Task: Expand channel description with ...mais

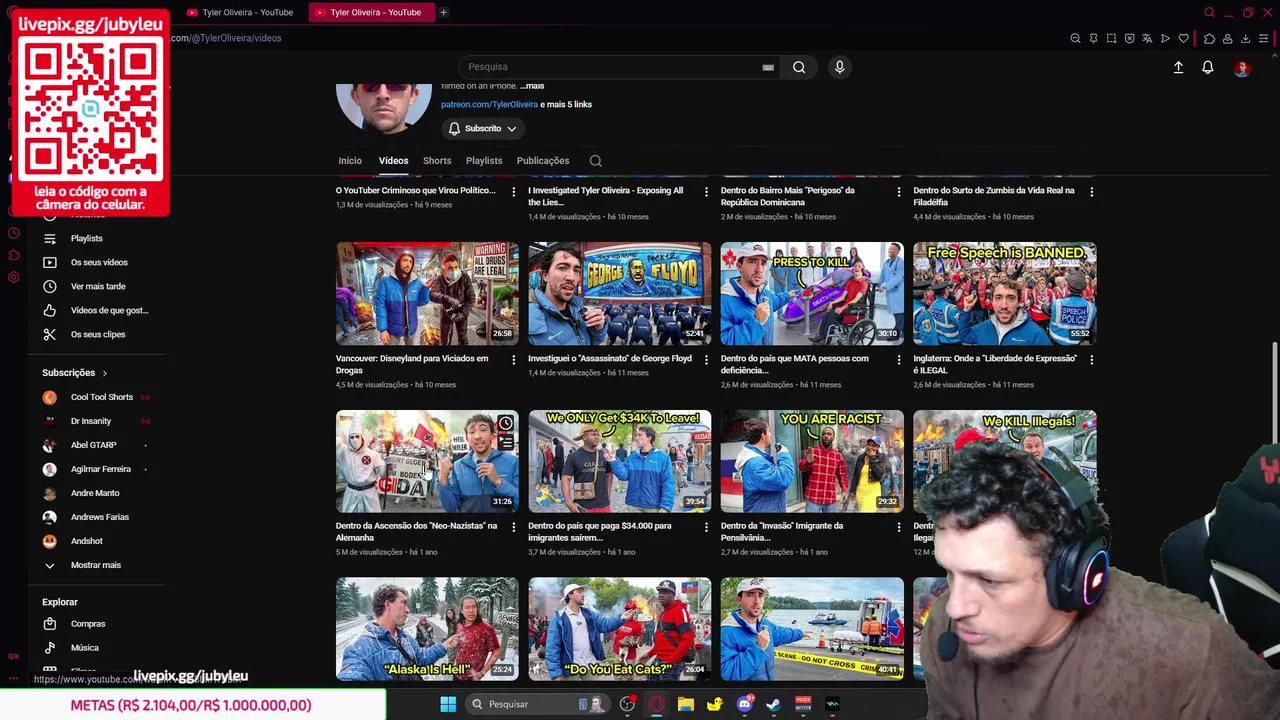Action: [532, 86]
